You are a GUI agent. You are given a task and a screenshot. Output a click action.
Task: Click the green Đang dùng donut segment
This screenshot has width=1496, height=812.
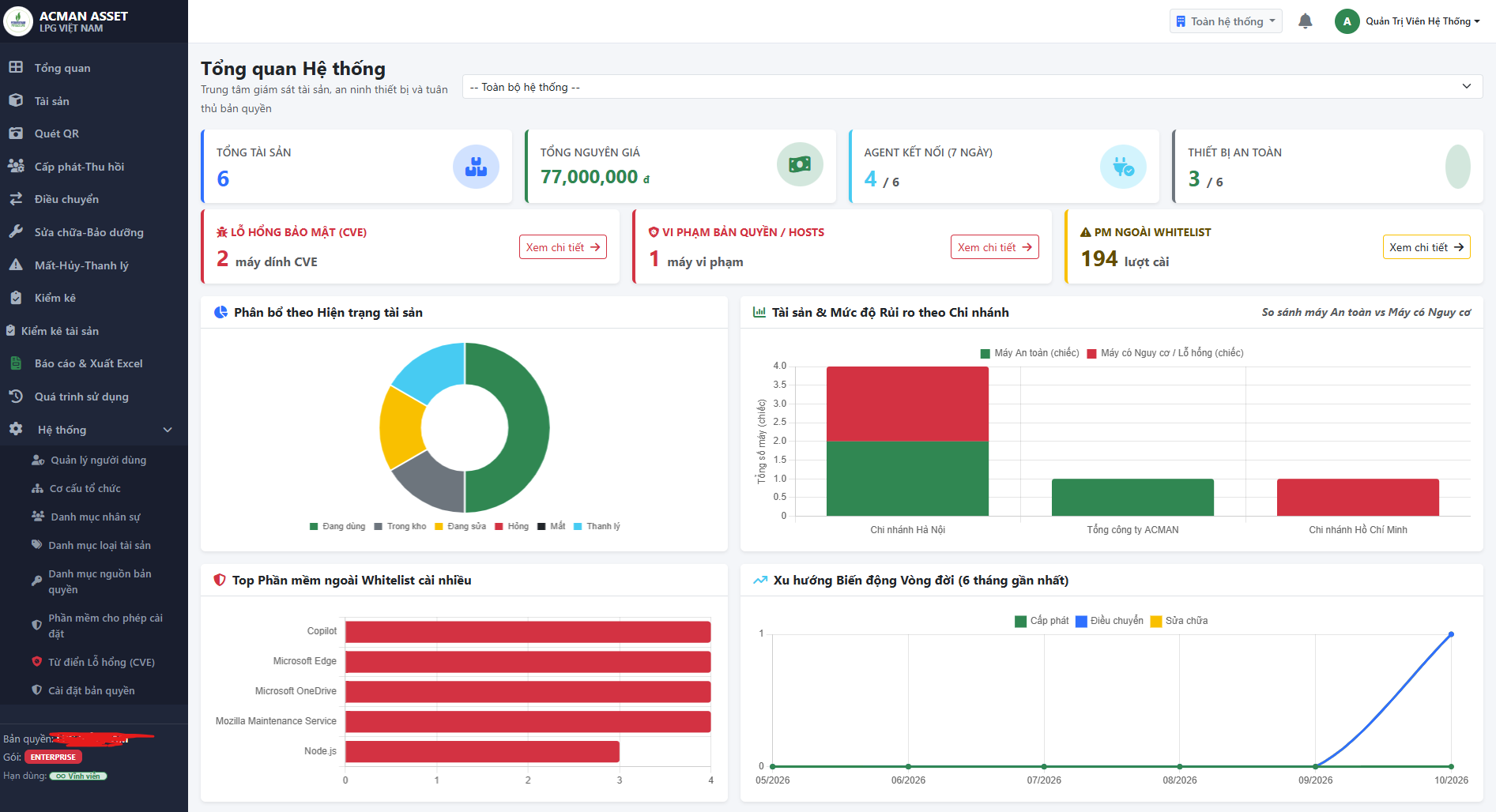pyautogui.click(x=528, y=427)
